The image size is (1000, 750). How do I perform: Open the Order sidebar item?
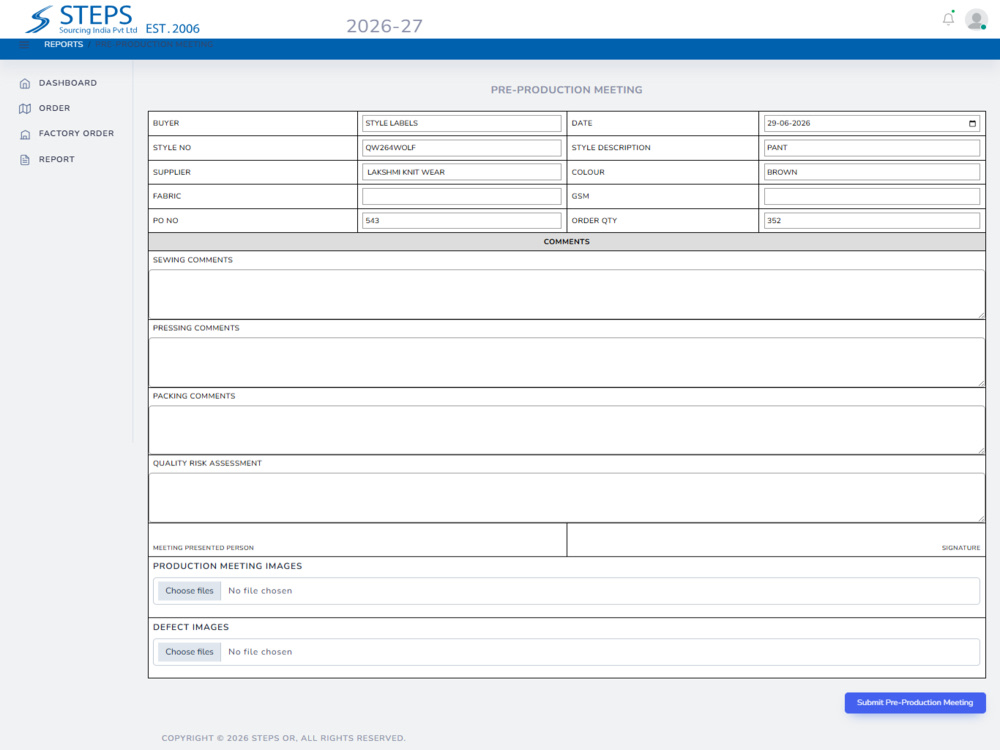pyautogui.click(x=54, y=108)
